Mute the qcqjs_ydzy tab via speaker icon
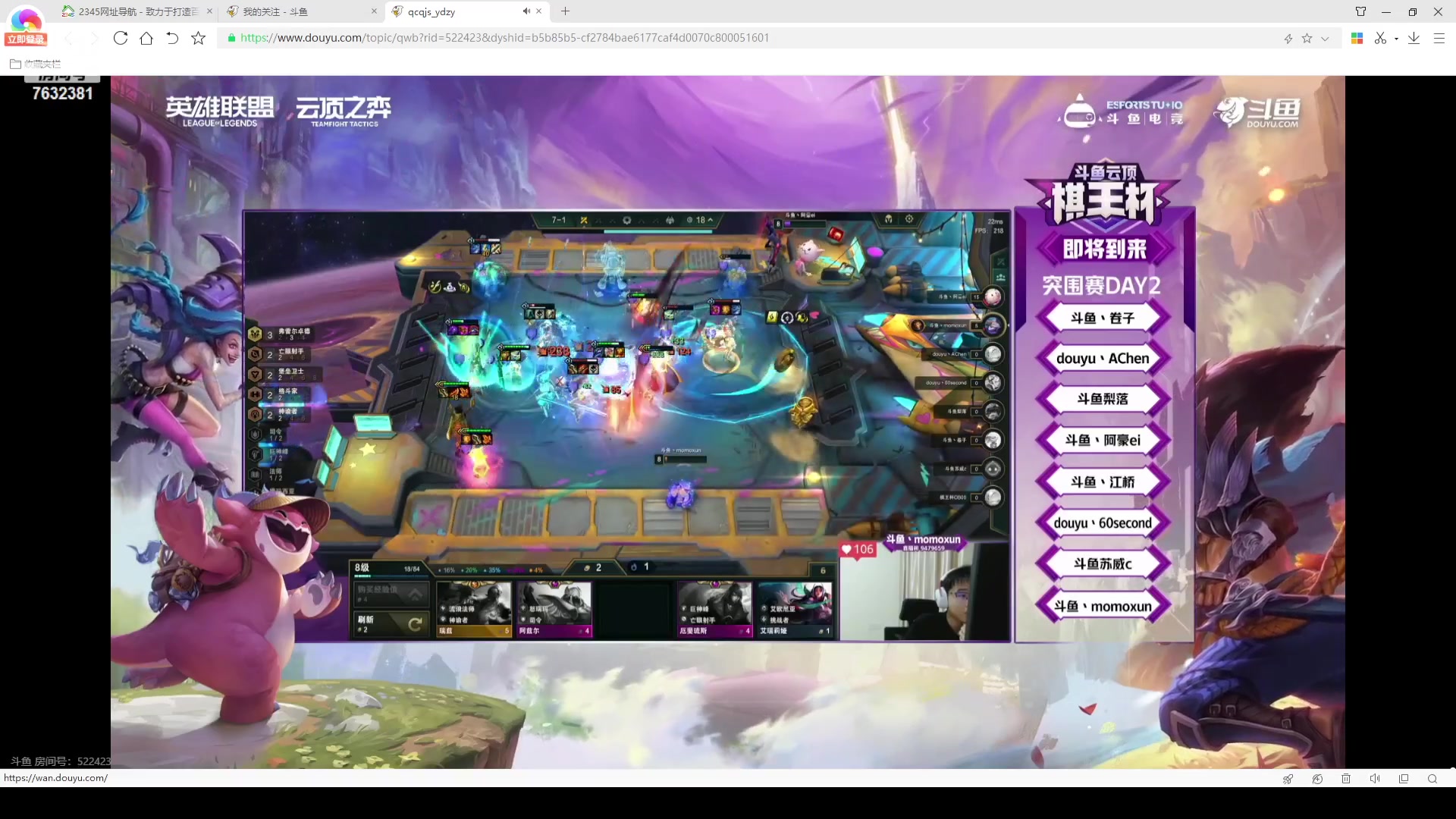The height and width of the screenshot is (819, 1456). (526, 11)
